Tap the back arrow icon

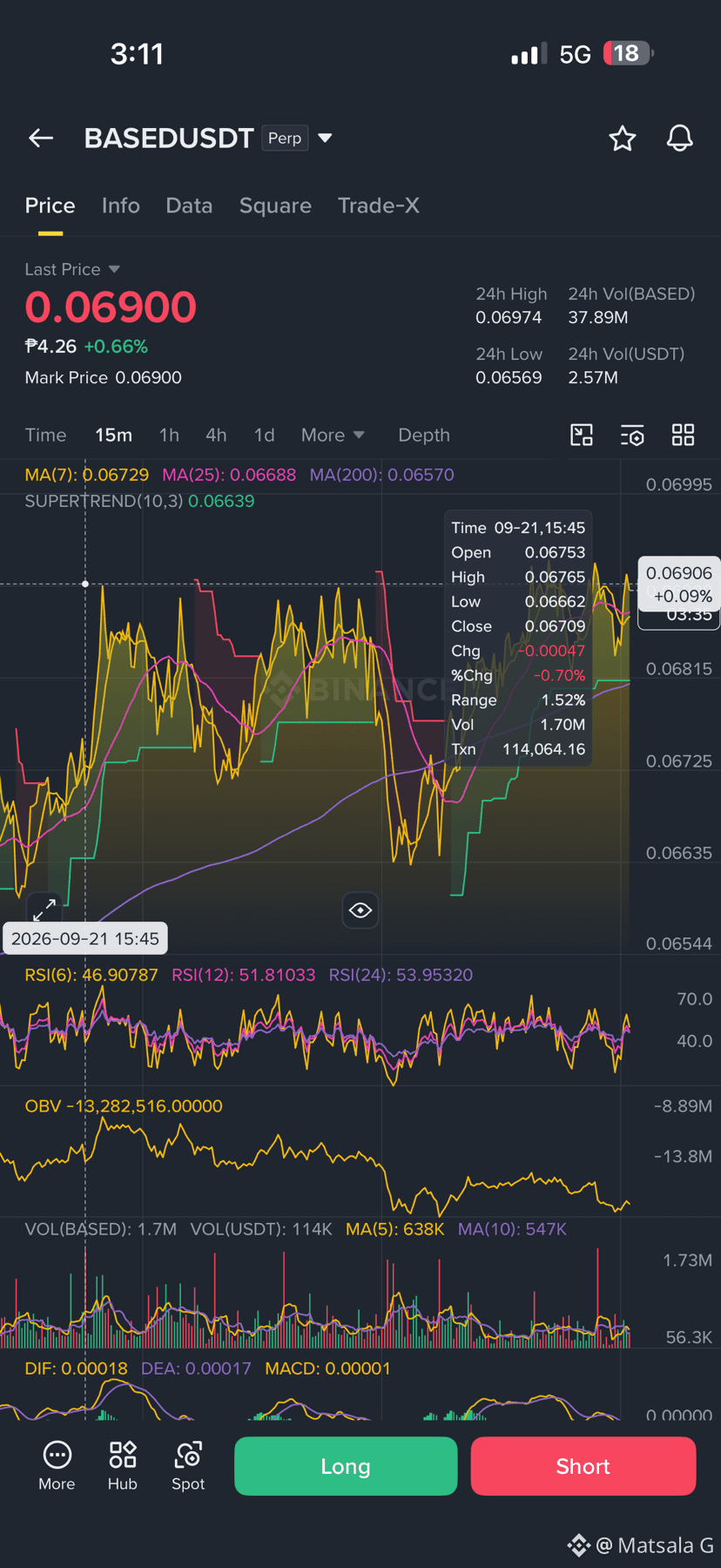click(x=41, y=138)
